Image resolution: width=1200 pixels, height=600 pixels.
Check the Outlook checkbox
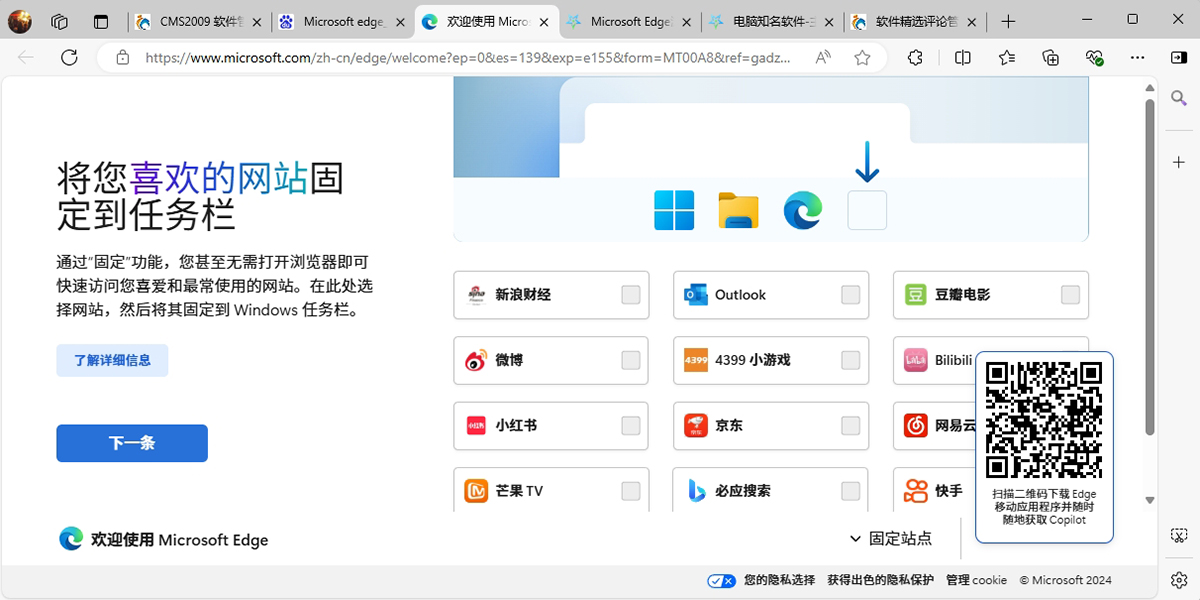[x=851, y=295]
